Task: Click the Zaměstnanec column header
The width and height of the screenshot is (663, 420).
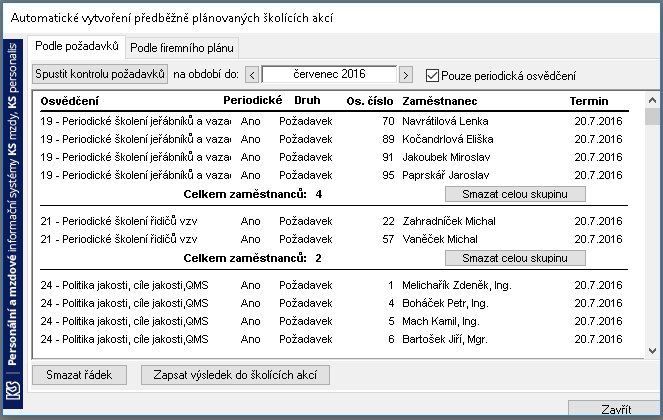Action: [x=440, y=101]
